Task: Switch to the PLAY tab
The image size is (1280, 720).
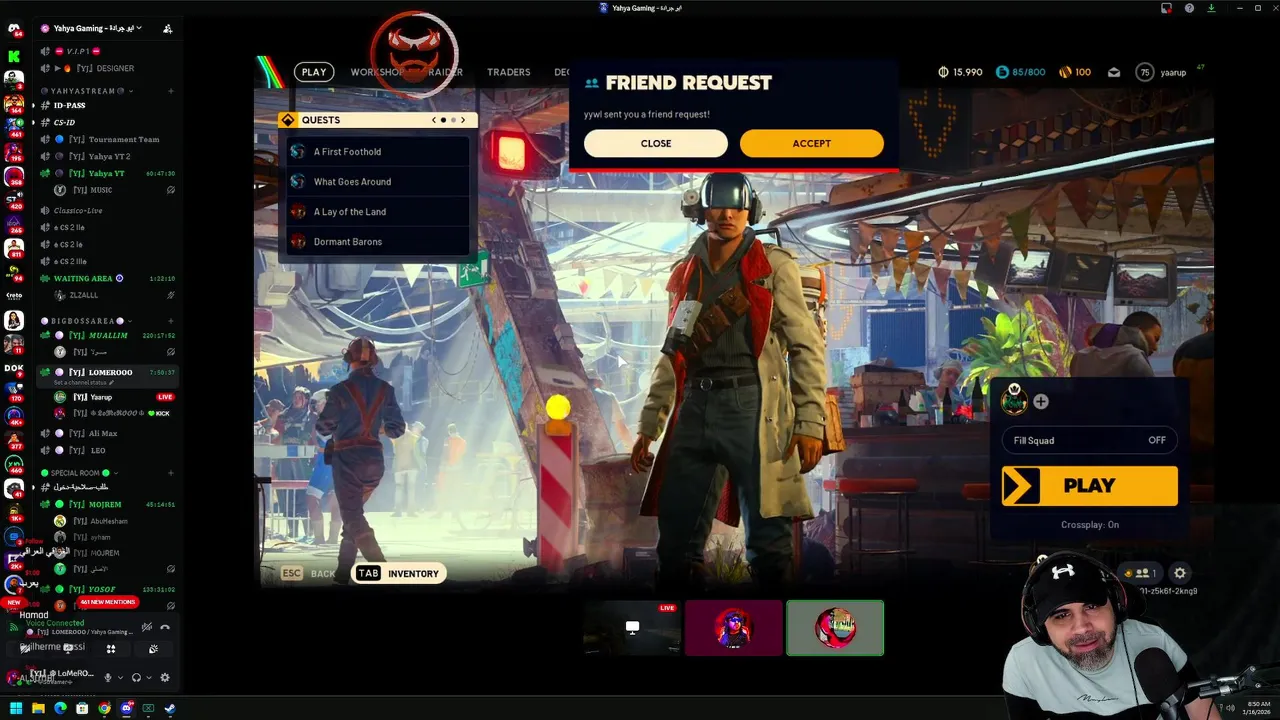Action: 314,72
